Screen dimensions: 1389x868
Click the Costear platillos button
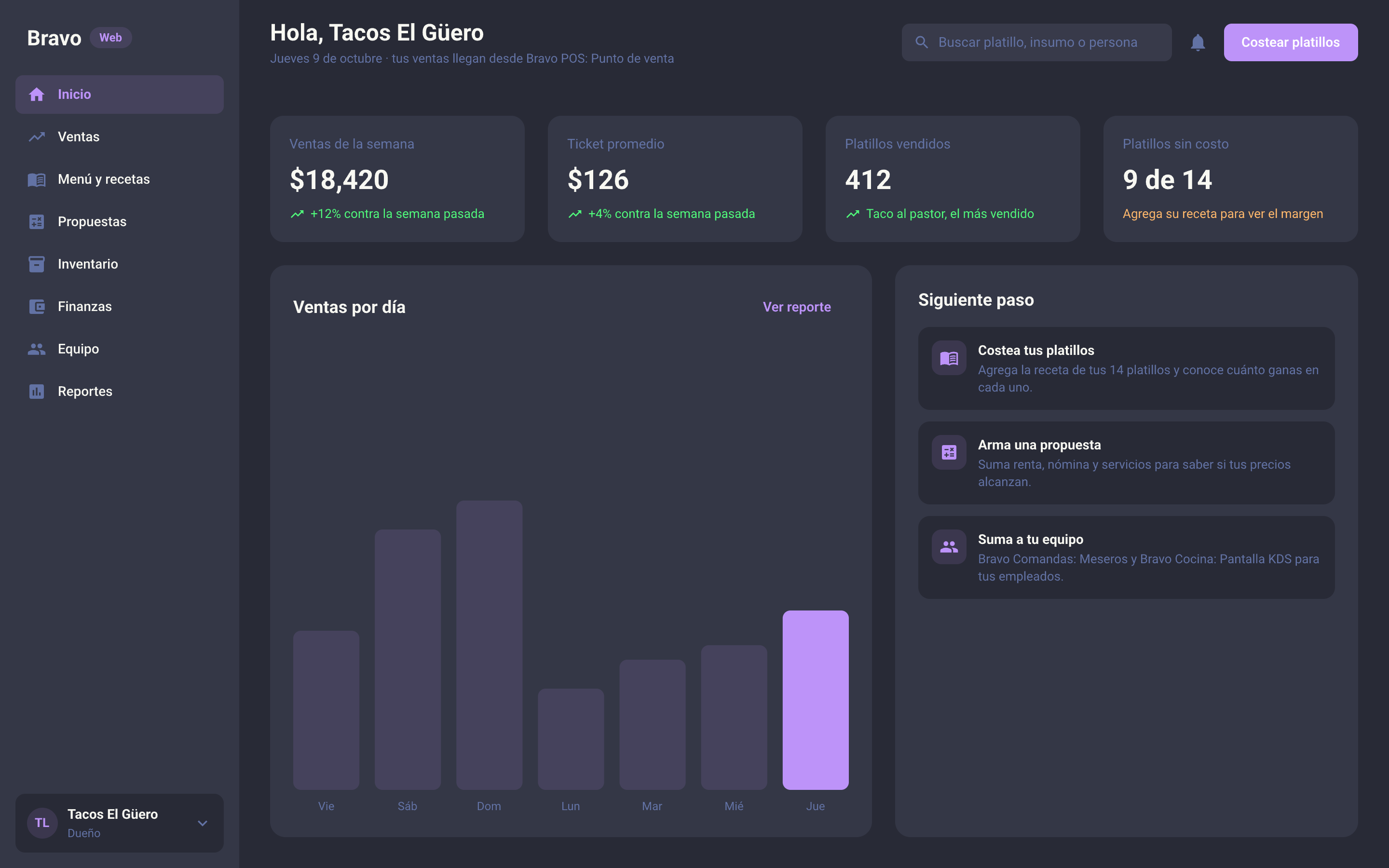coord(1290,42)
